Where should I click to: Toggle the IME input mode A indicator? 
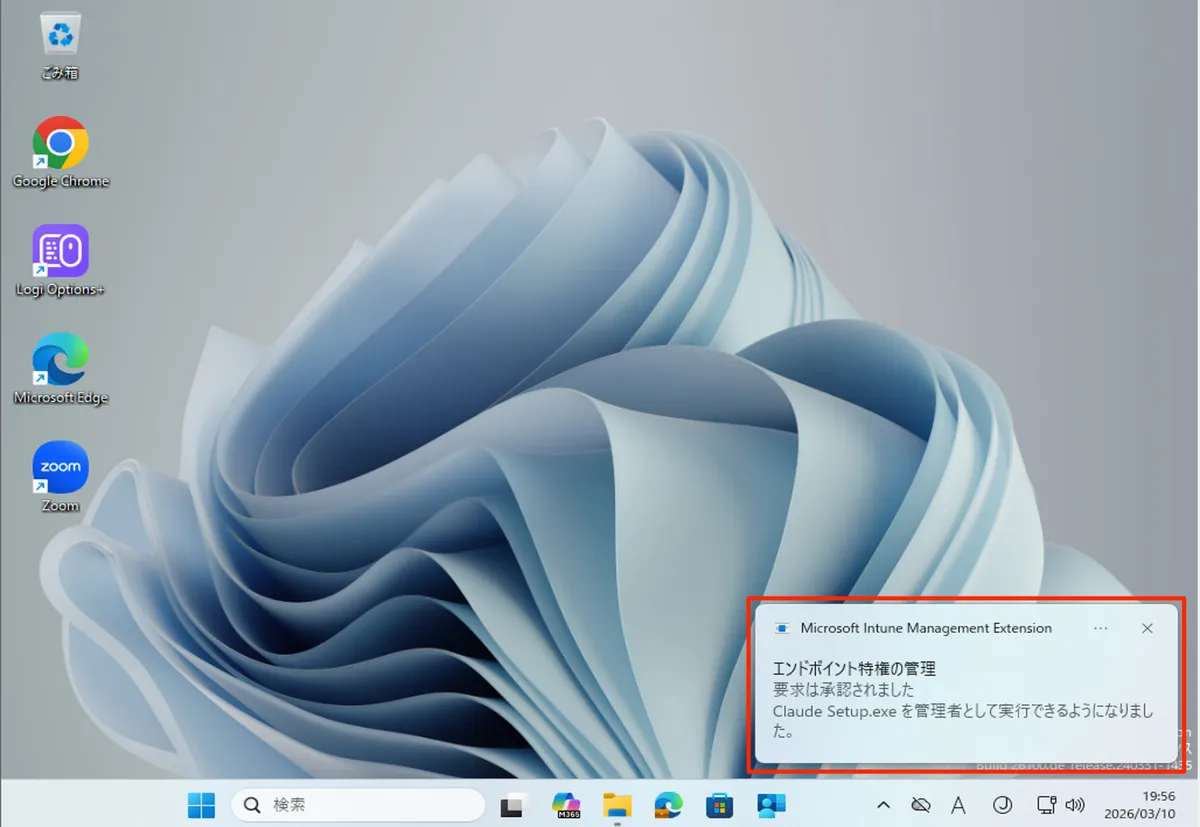click(958, 805)
